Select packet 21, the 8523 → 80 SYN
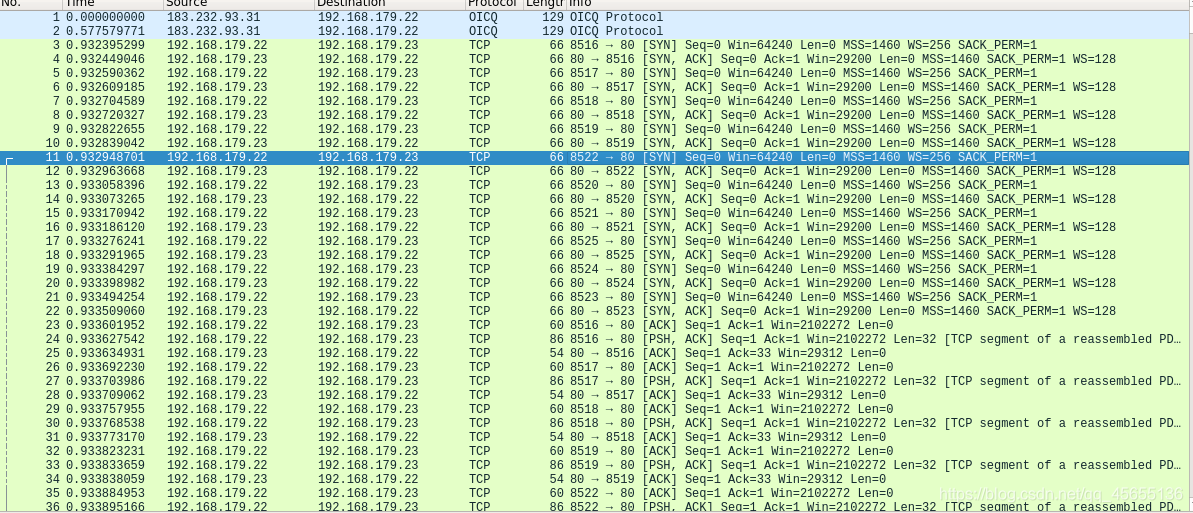 (596, 297)
